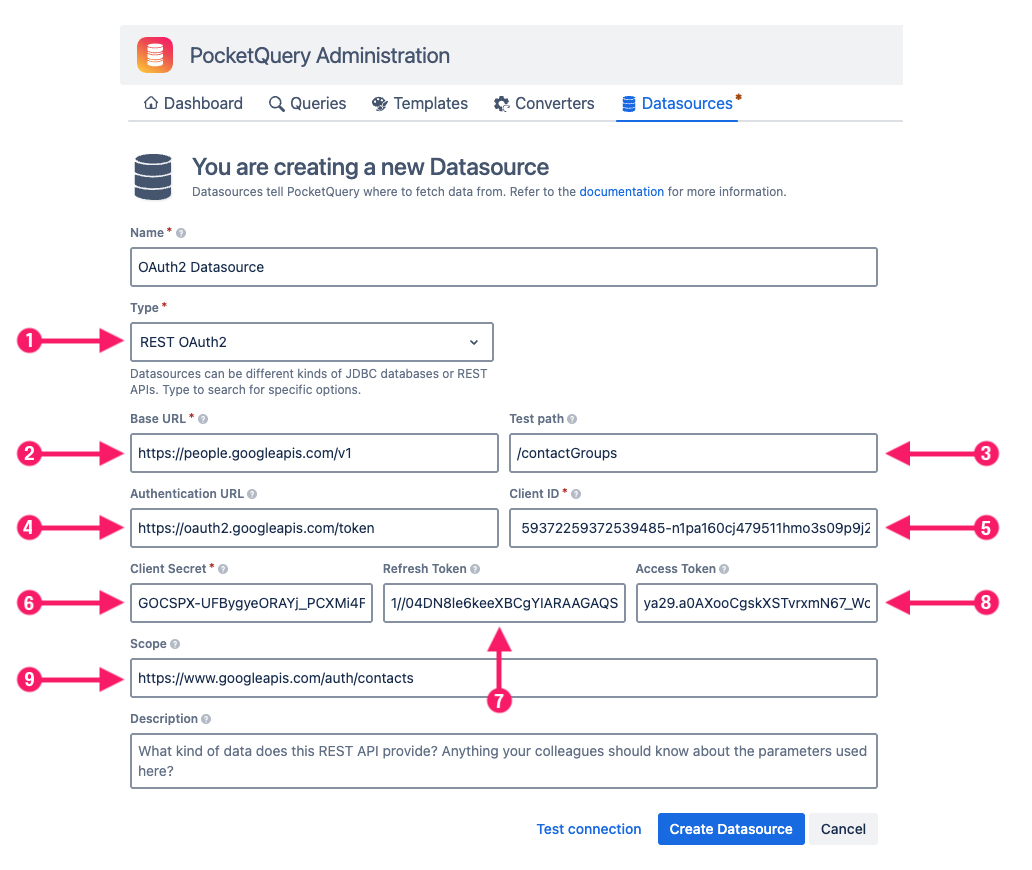The image size is (1032, 870).
Task: Select the Refresh Token input field
Action: 503,602
